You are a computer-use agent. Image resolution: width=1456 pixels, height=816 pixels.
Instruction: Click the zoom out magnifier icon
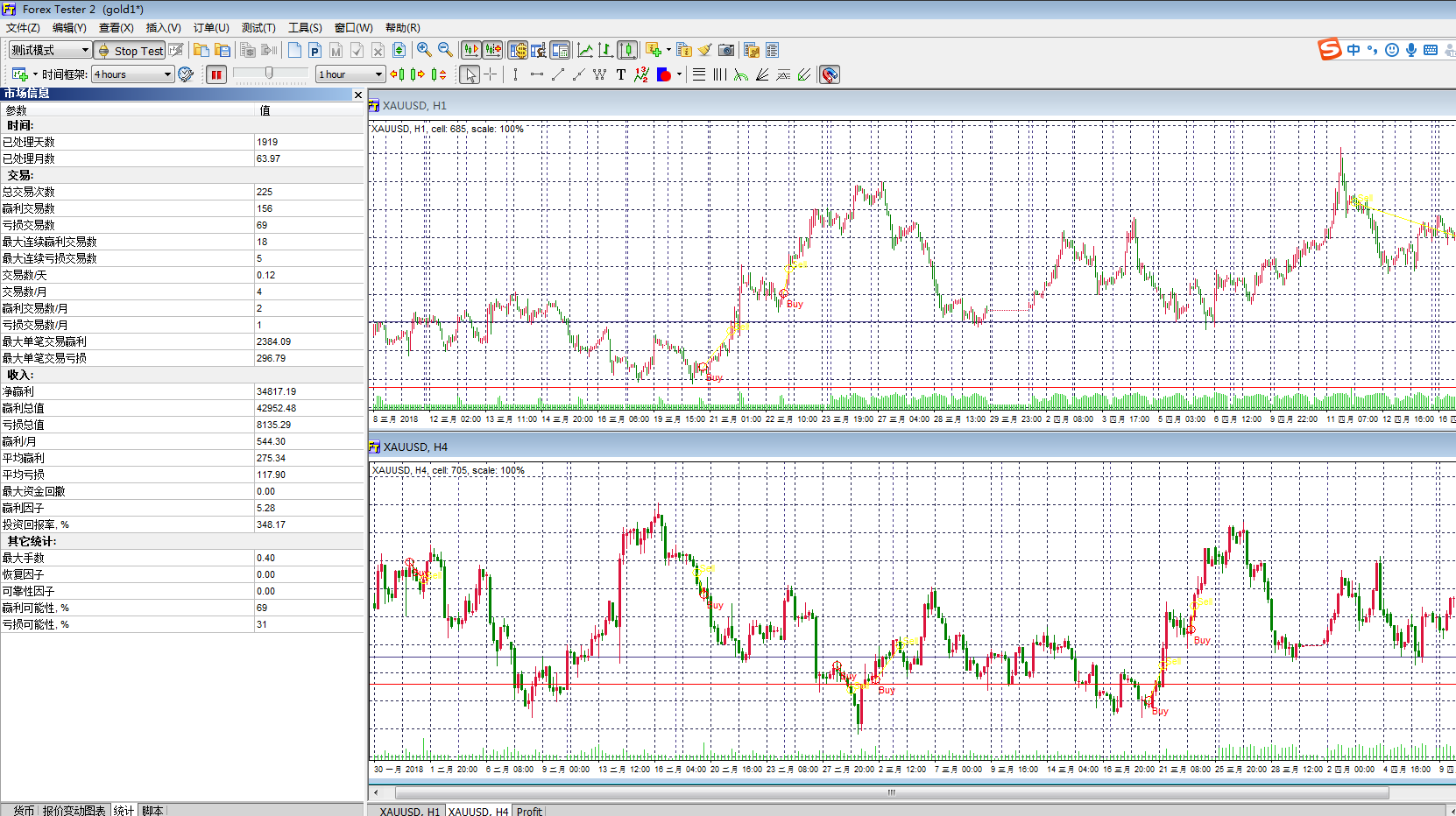click(x=445, y=50)
